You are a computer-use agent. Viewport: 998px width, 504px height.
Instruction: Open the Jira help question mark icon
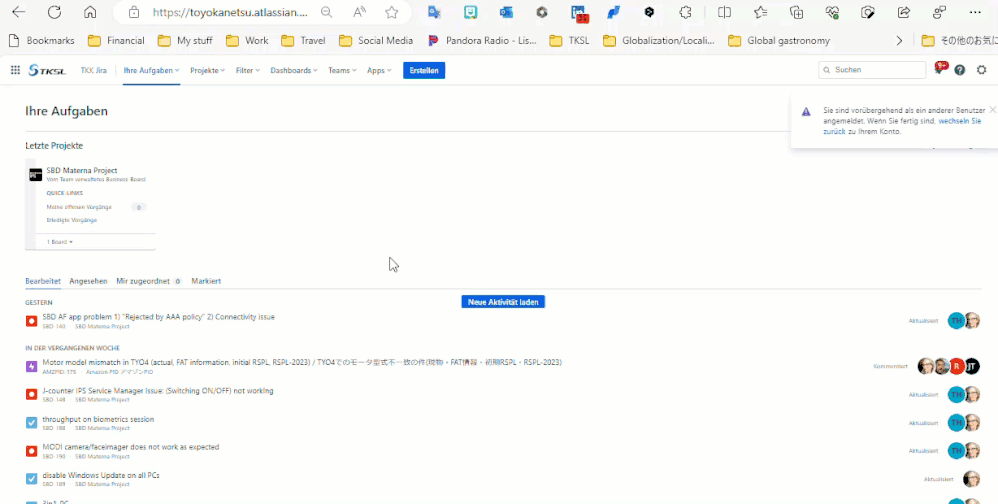(960, 70)
